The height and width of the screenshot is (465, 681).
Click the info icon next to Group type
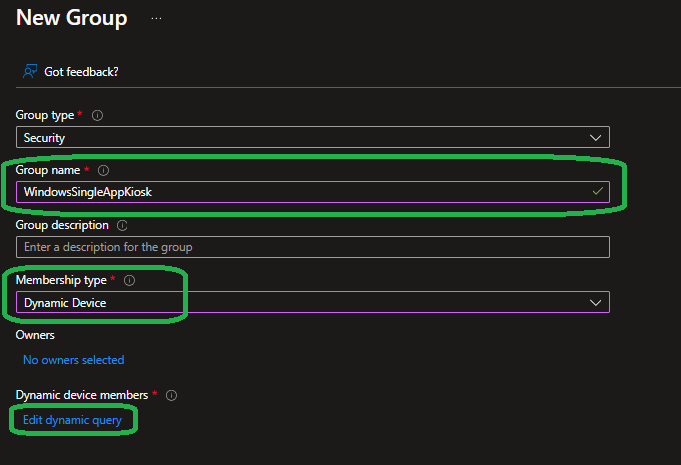pos(97,116)
